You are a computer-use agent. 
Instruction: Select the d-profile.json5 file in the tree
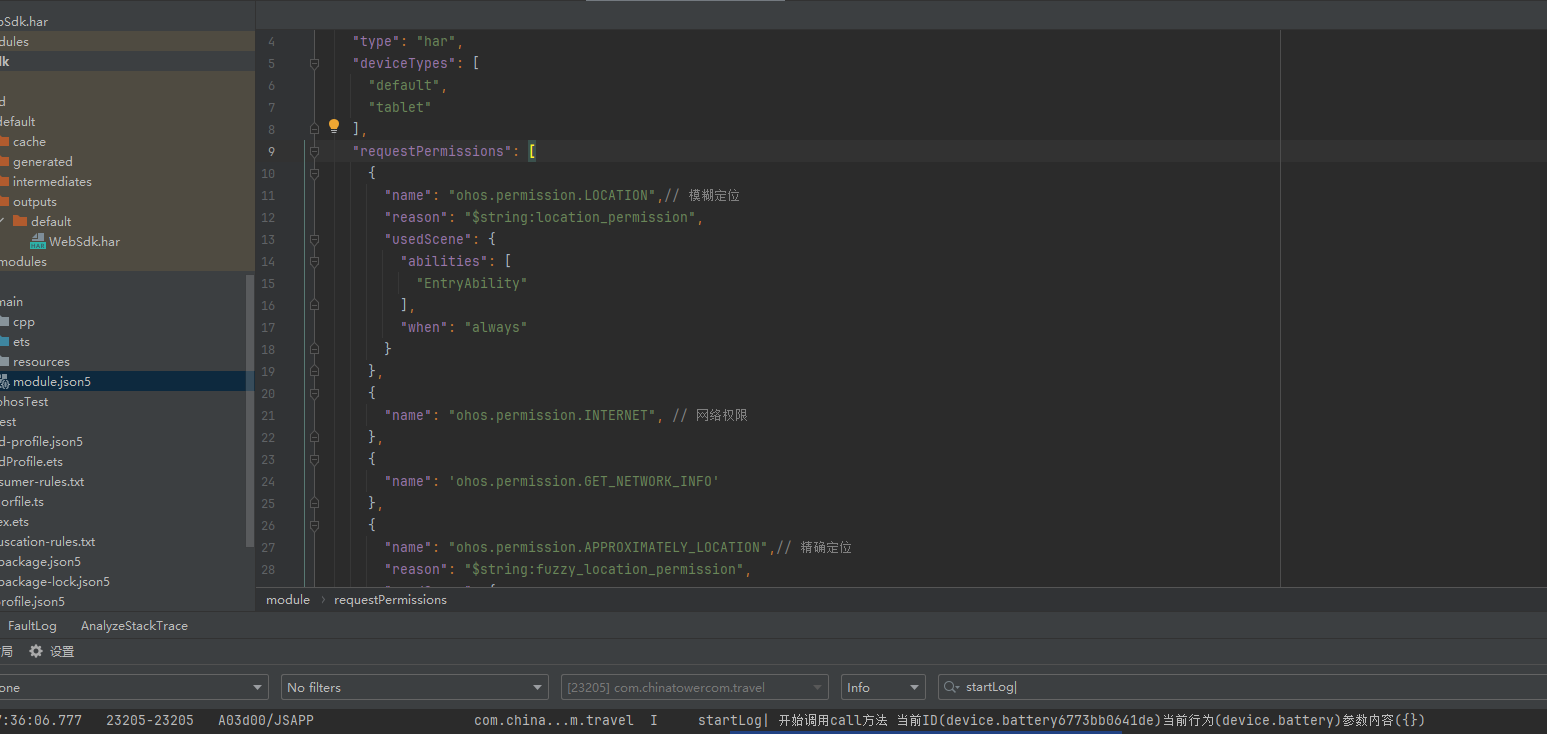(41, 442)
